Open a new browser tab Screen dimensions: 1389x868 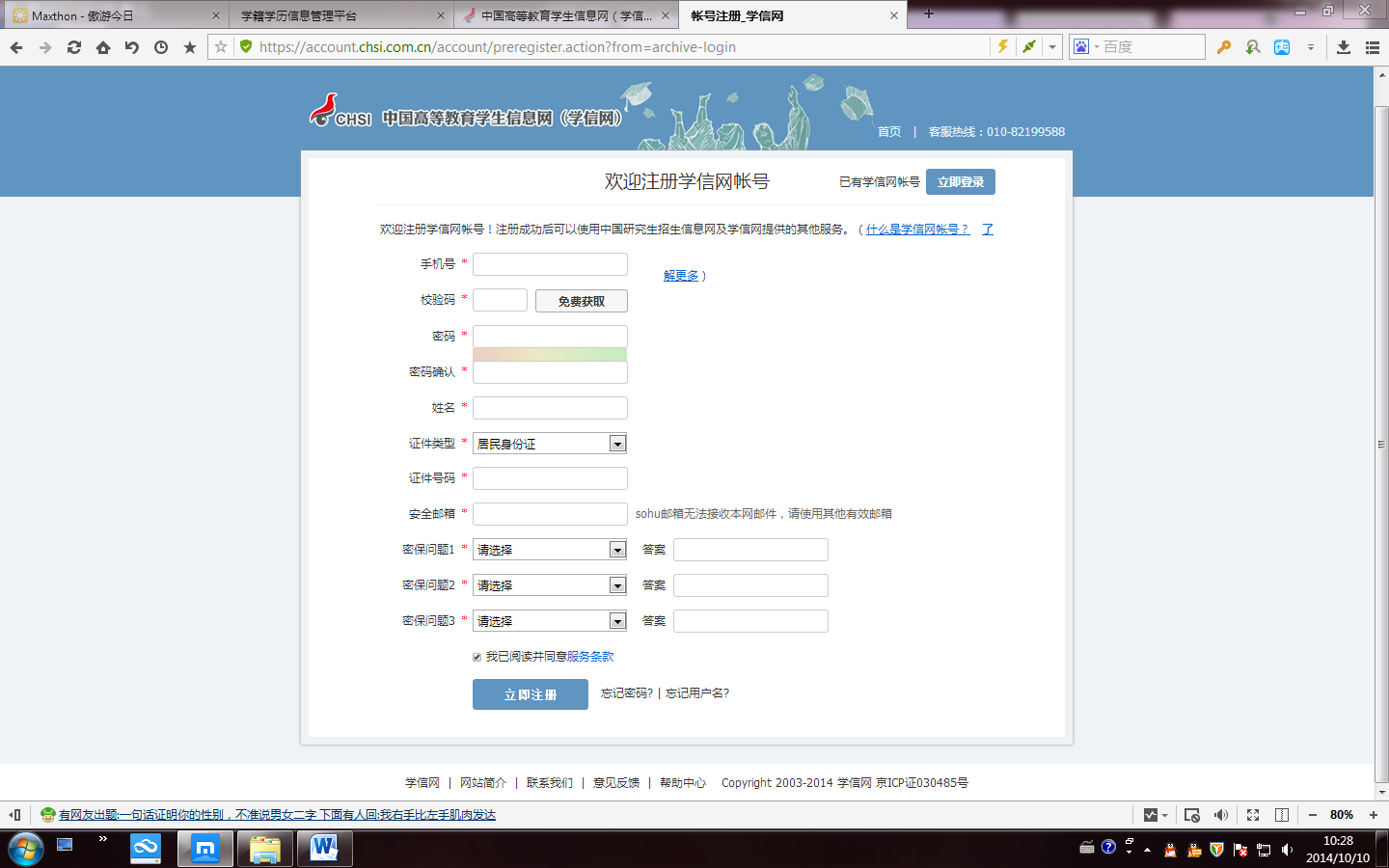click(928, 14)
